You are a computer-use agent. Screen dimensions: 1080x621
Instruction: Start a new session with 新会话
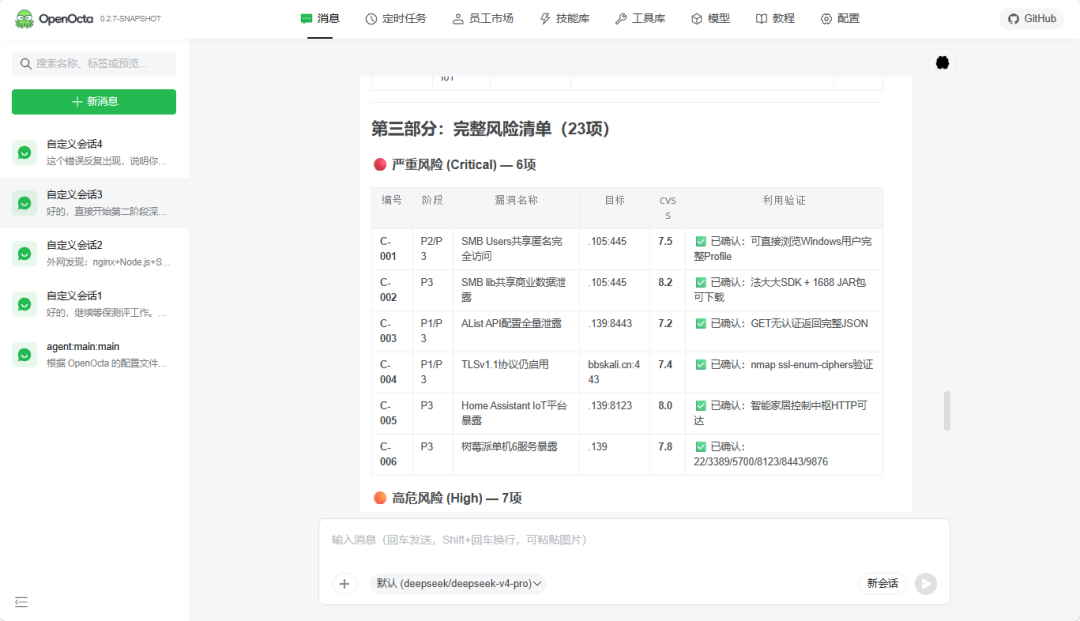(882, 584)
